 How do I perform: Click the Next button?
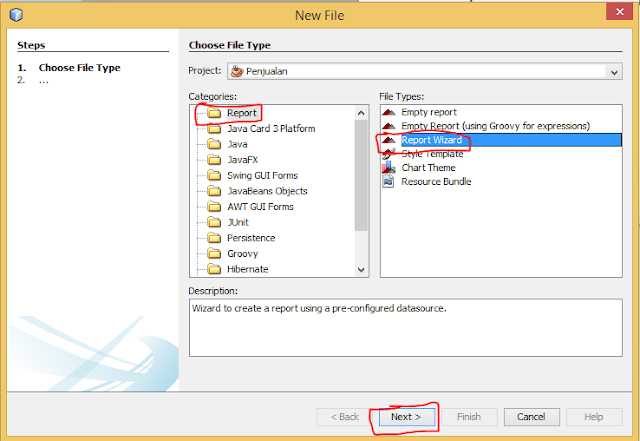(406, 417)
